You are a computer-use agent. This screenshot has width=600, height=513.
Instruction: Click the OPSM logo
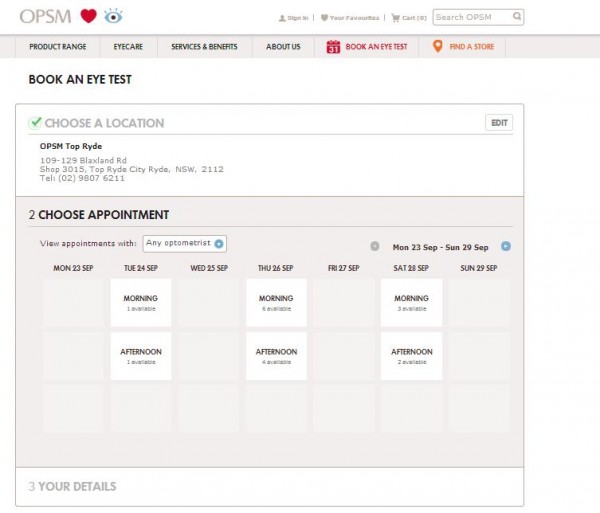(x=45, y=16)
